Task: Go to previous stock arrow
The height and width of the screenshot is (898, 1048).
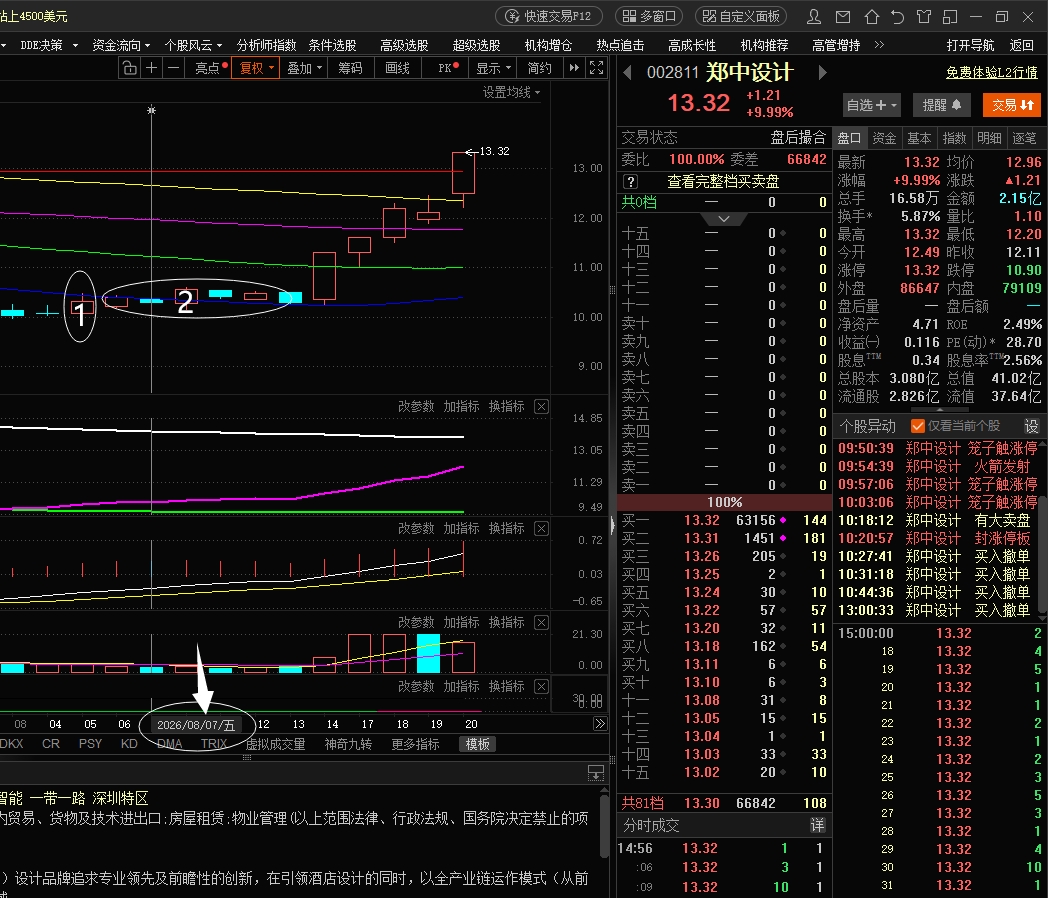Action: [627, 72]
